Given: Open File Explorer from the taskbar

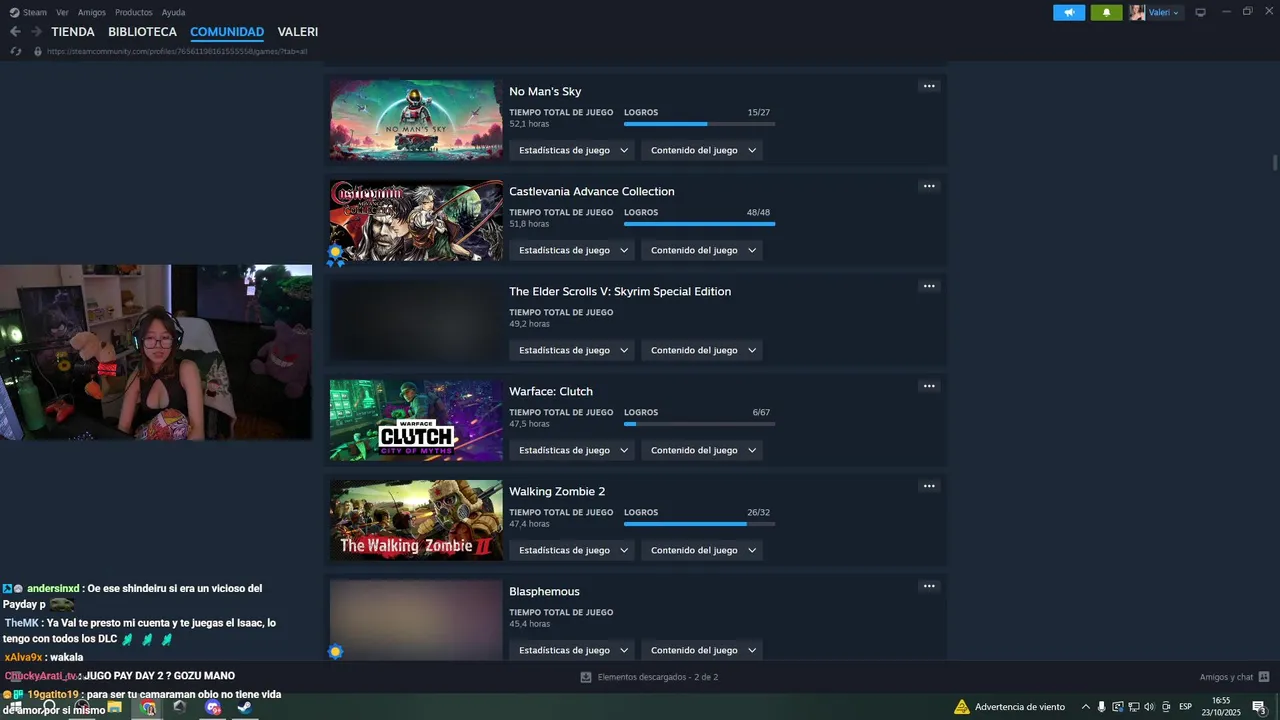Looking at the screenshot, I should pos(115,707).
